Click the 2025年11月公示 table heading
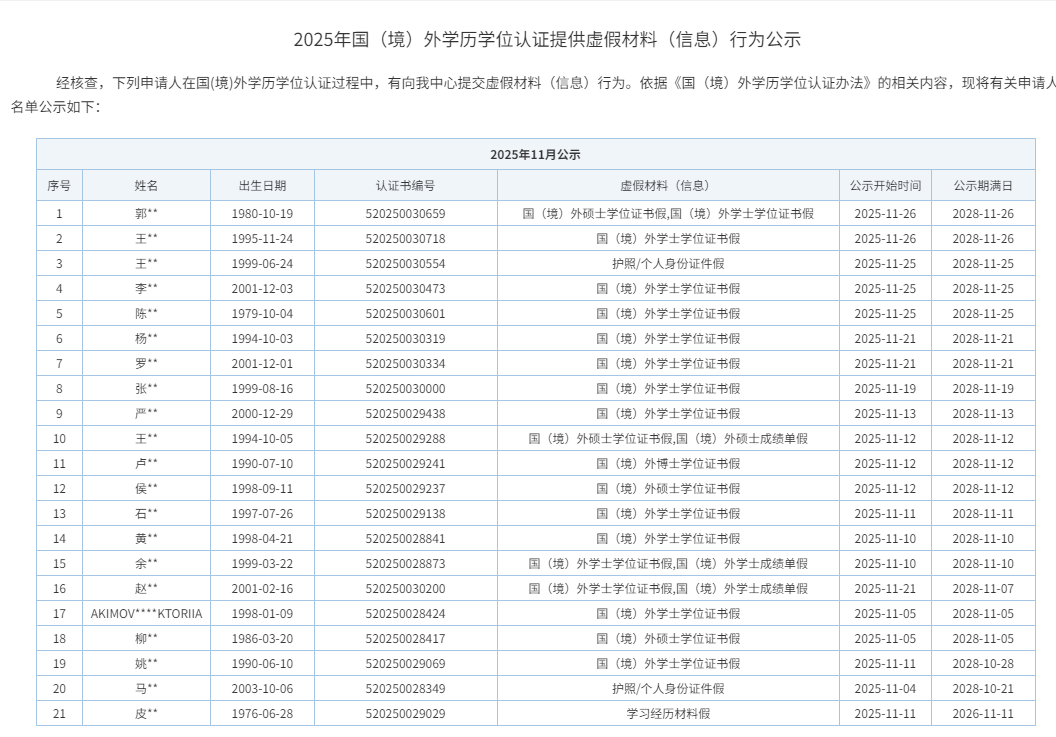 point(535,154)
